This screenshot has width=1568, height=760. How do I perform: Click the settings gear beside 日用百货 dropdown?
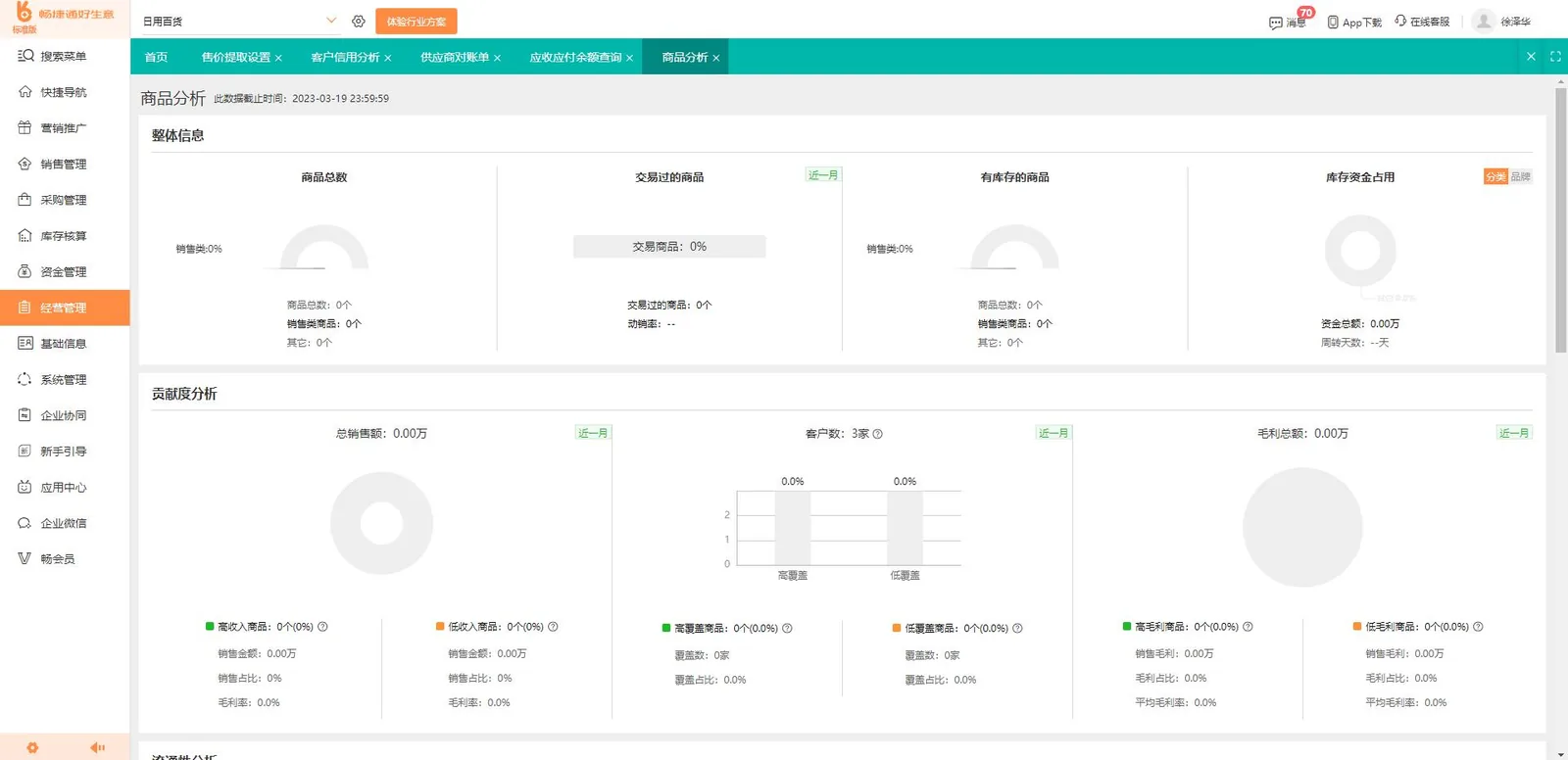[x=359, y=21]
